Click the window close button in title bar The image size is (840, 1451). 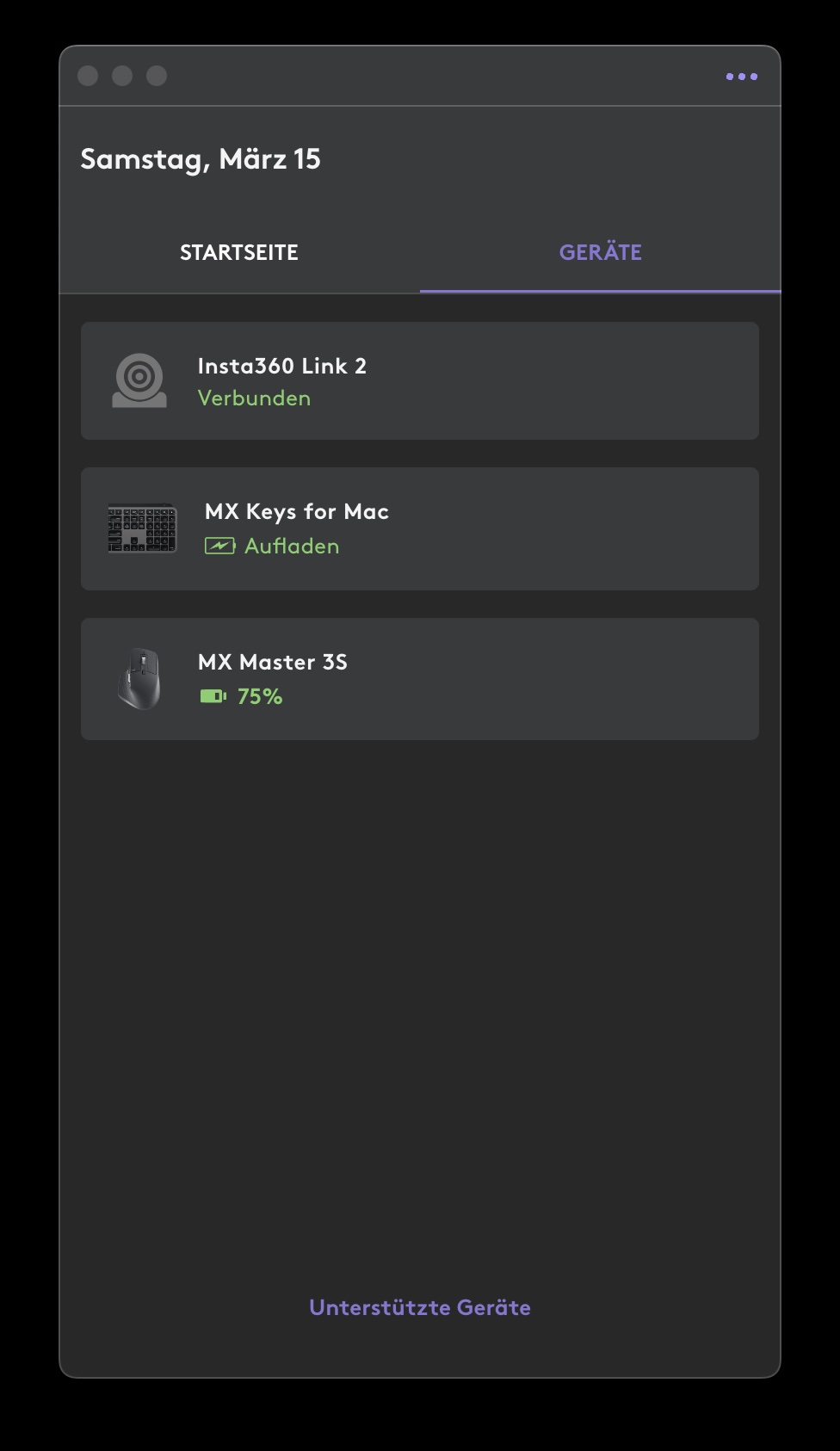[88, 76]
